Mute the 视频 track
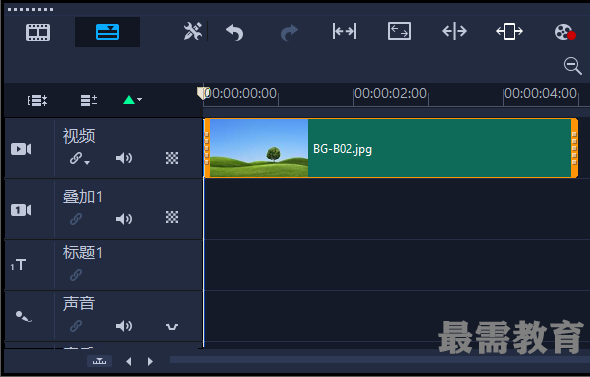The width and height of the screenshot is (590, 377). pos(124,158)
